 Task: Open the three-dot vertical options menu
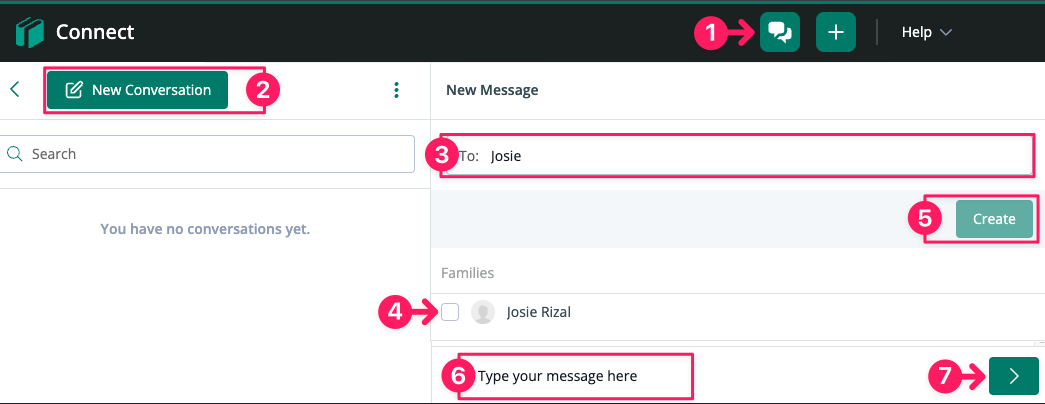(397, 90)
